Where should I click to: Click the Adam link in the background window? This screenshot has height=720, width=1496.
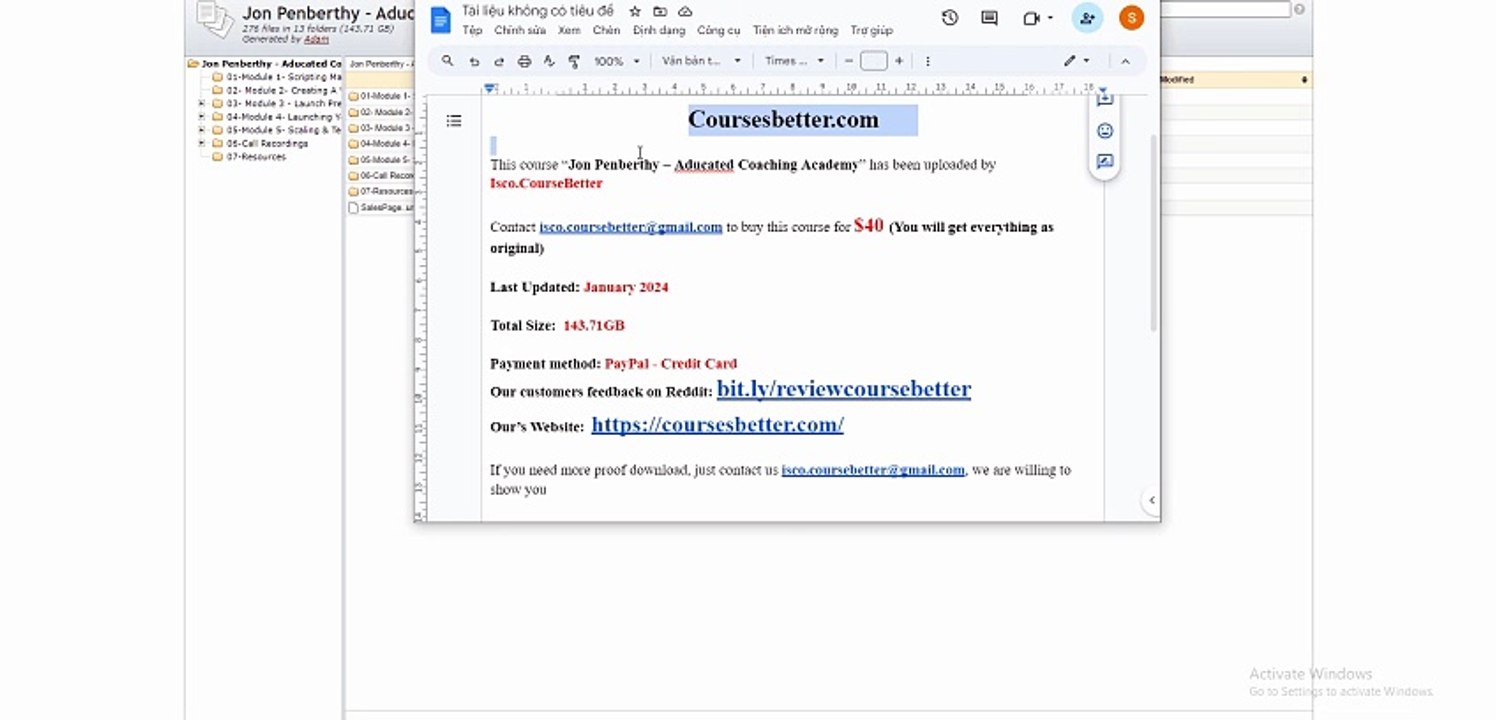pos(316,39)
